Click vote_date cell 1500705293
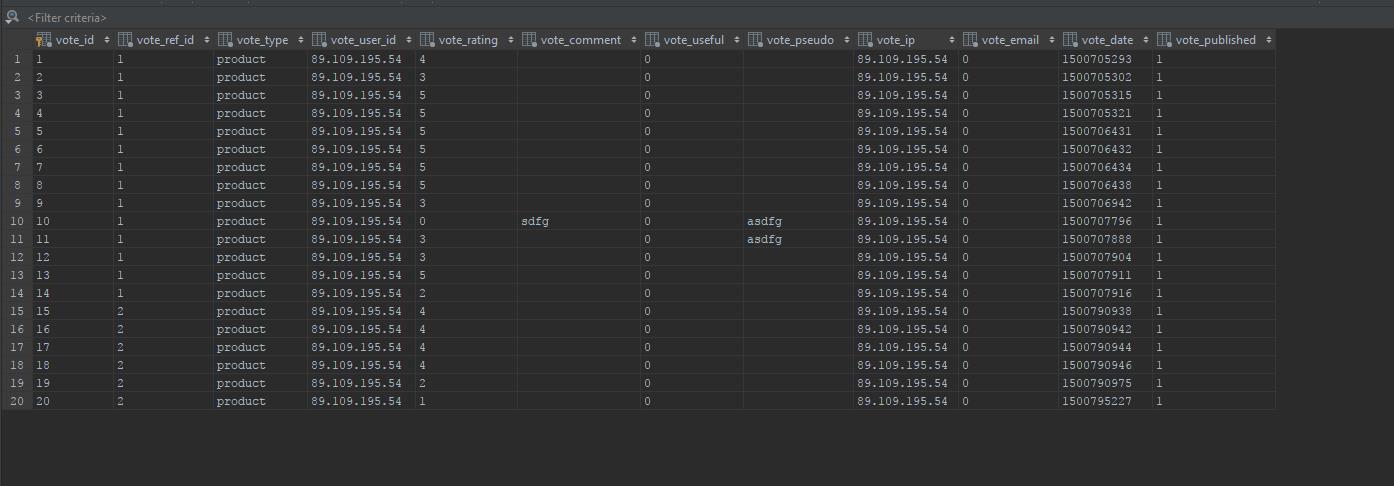This screenshot has width=1394, height=486. (1105, 59)
